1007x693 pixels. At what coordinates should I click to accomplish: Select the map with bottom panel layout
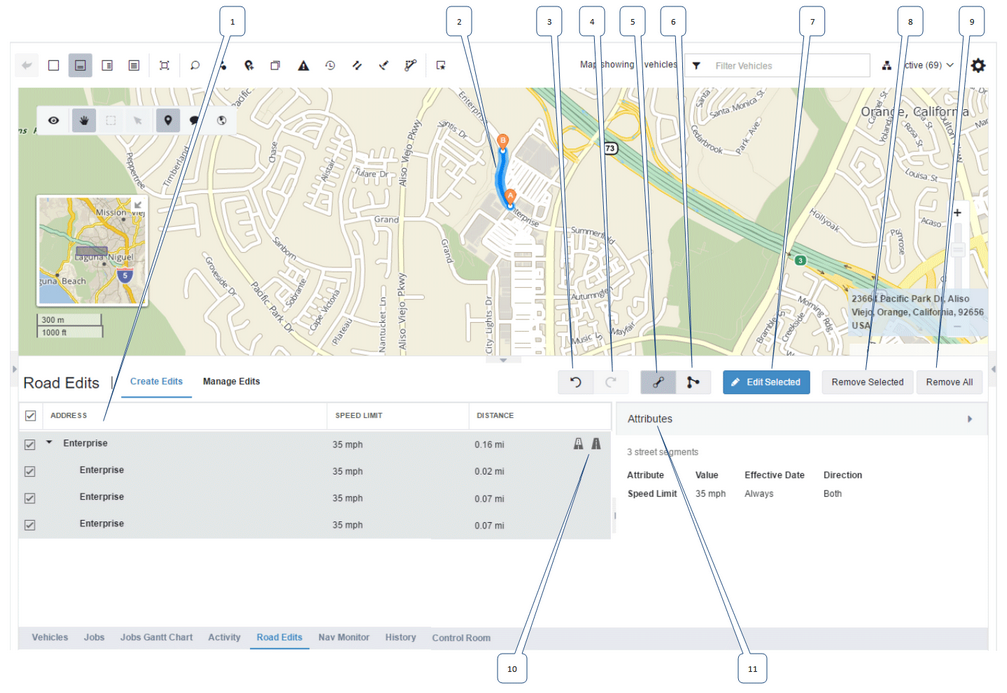click(x=80, y=65)
